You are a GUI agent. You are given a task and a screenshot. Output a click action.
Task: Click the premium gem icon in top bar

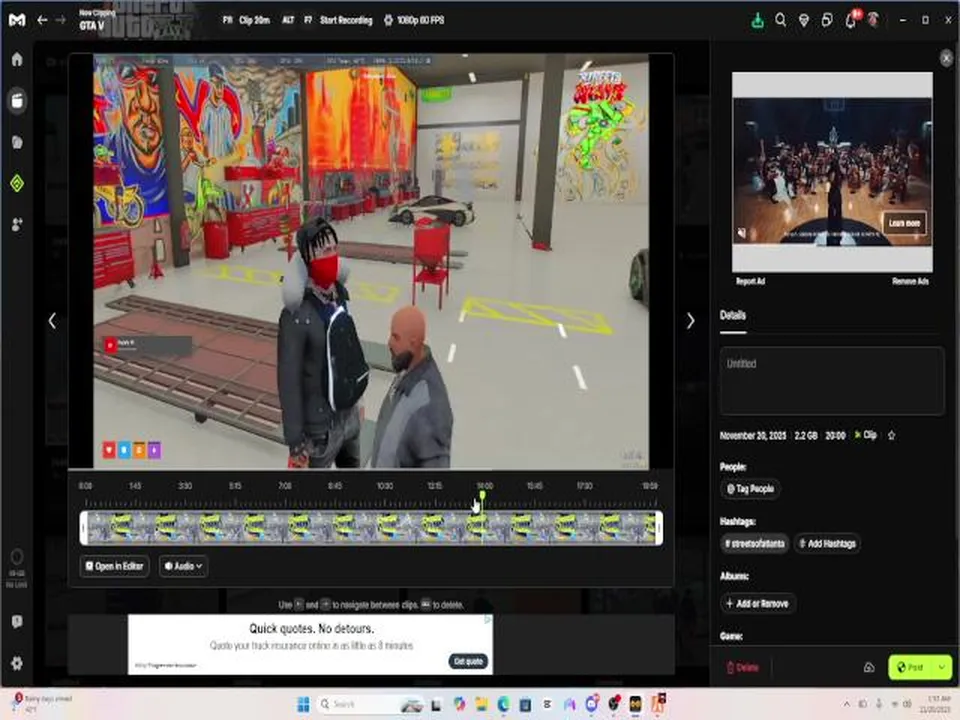pyautogui.click(x=804, y=20)
